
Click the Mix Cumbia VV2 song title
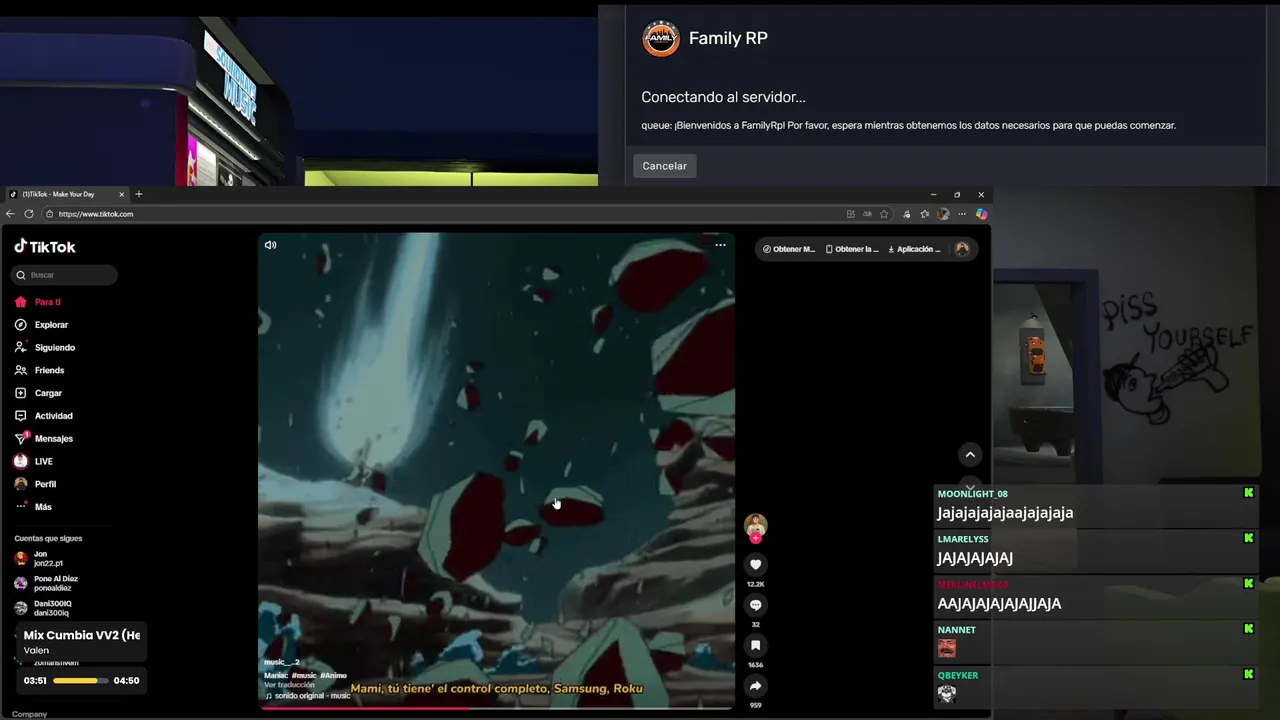point(82,635)
